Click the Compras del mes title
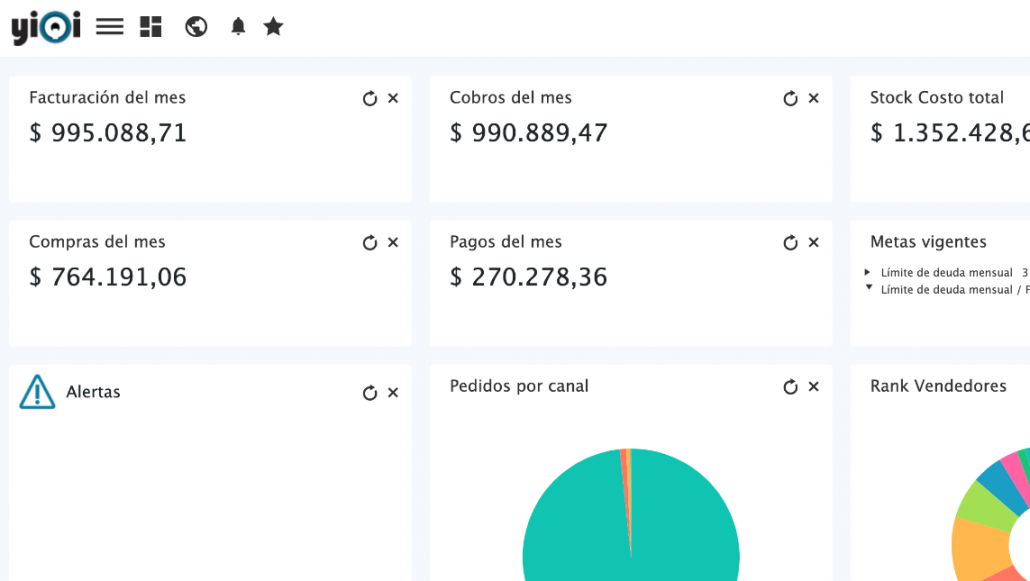This screenshot has height=581, width=1030. click(x=97, y=242)
